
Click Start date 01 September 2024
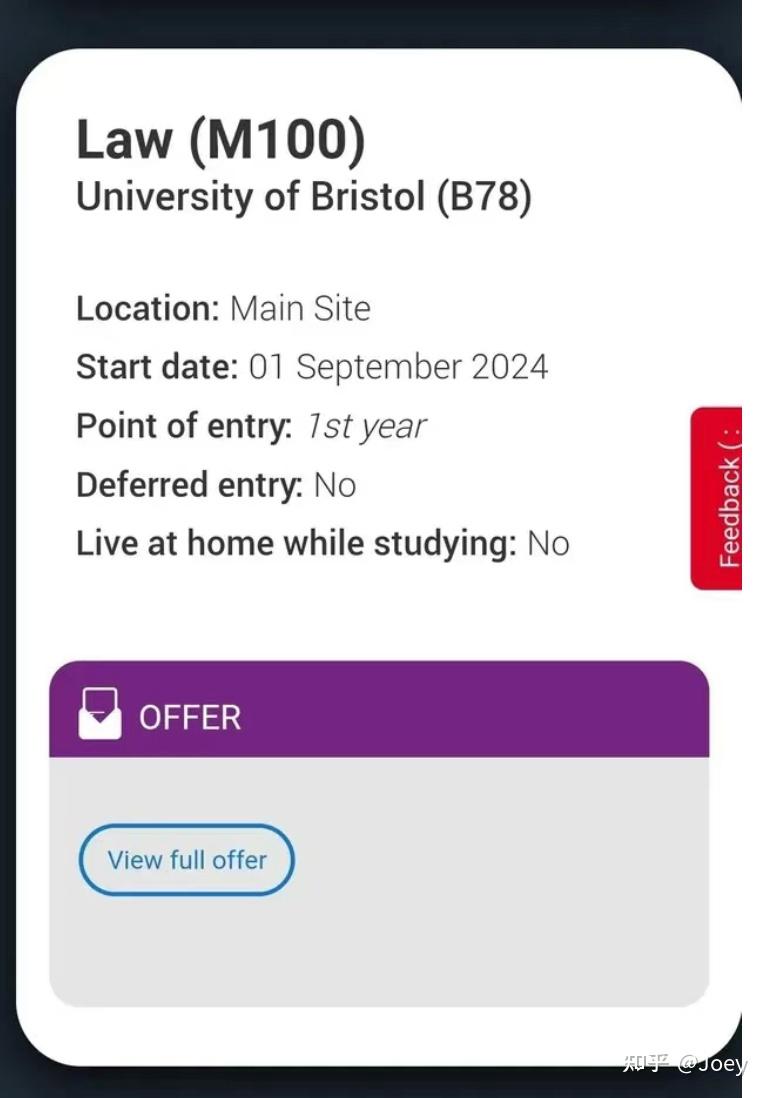pyautogui.click(x=312, y=367)
